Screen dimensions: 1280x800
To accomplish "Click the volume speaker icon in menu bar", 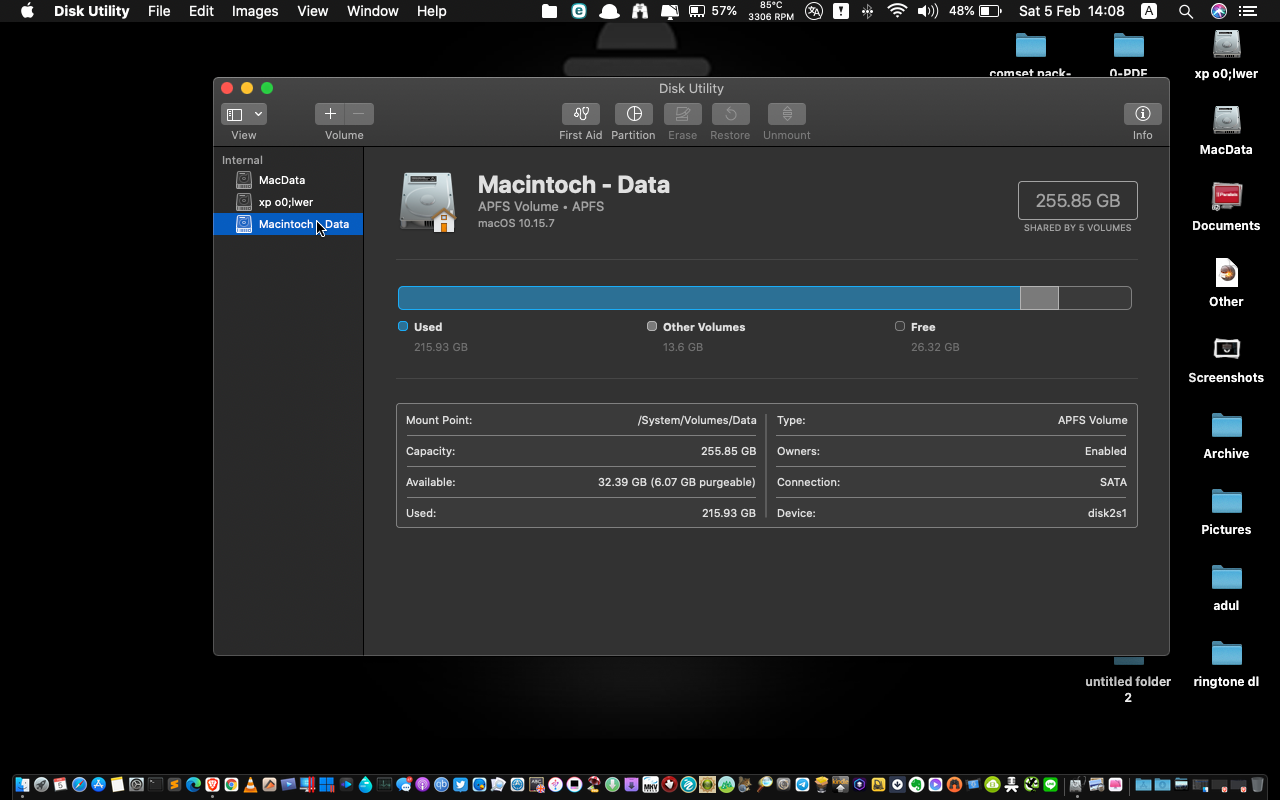I will 928,11.
